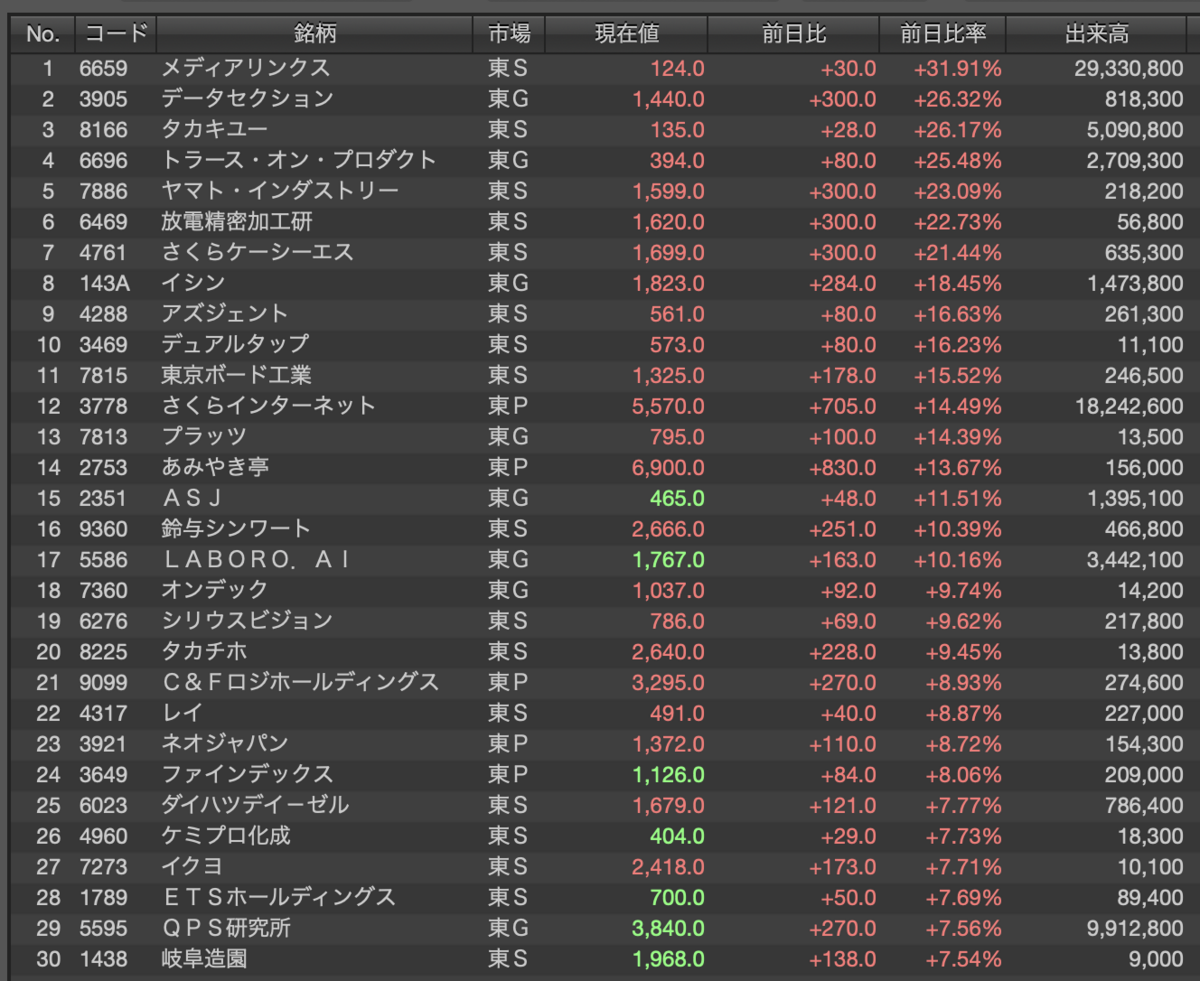Sort by the 出来高 column header
The height and width of the screenshot is (981, 1200).
coord(1097,34)
